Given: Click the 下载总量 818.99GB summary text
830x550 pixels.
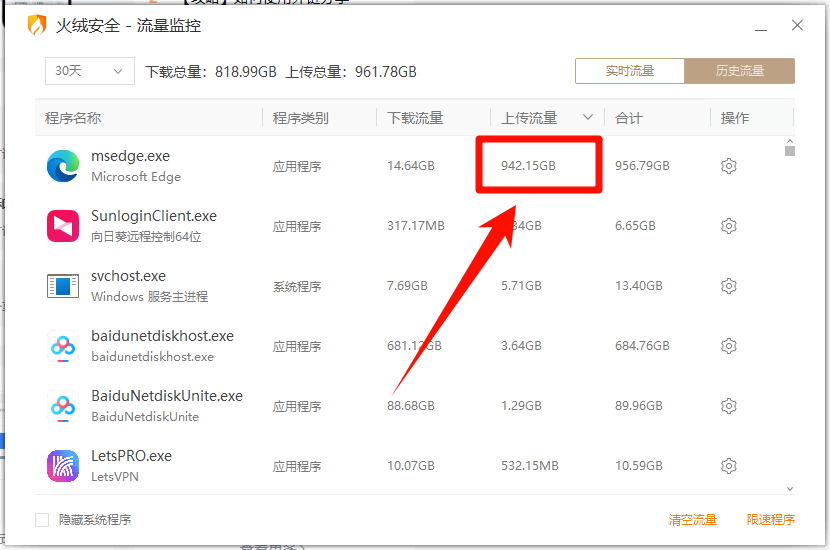Looking at the screenshot, I should pos(211,71).
